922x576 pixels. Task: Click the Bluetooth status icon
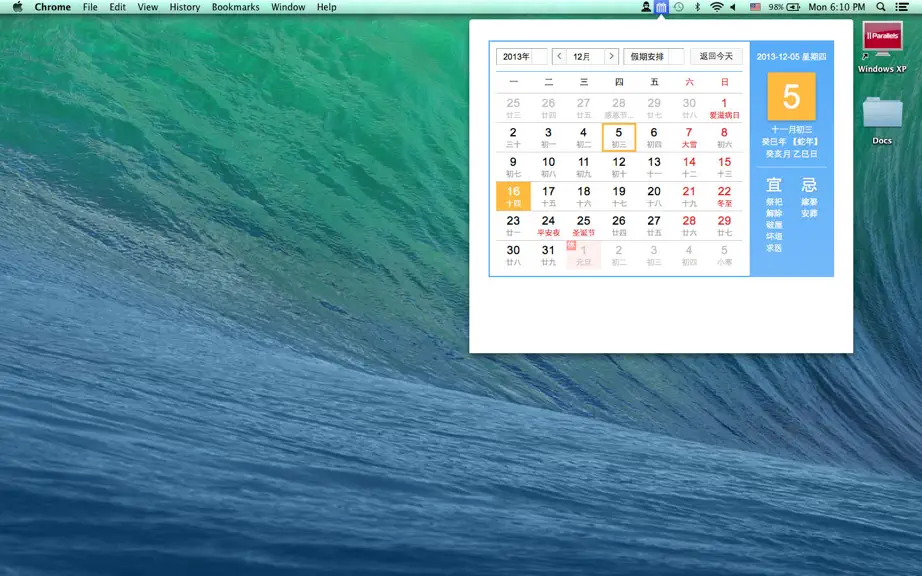pos(697,7)
